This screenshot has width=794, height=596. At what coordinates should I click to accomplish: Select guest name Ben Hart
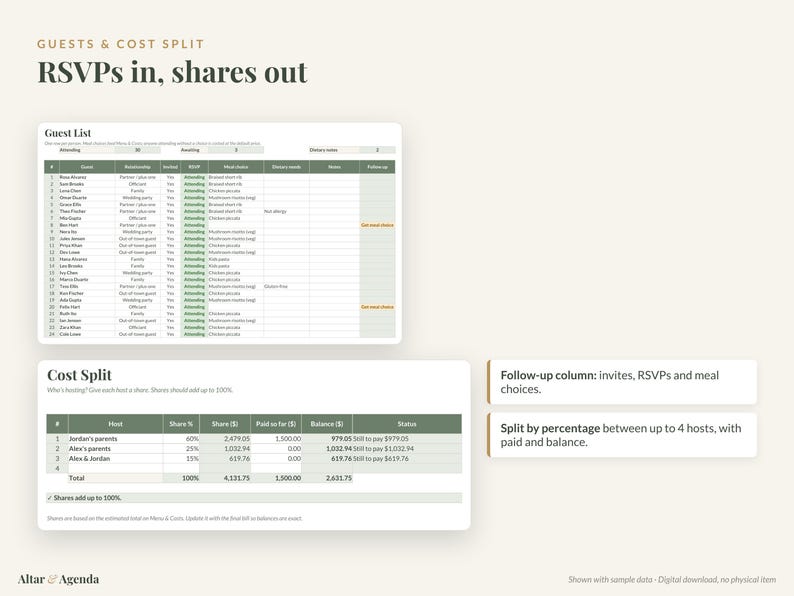pyautogui.click(x=69, y=225)
